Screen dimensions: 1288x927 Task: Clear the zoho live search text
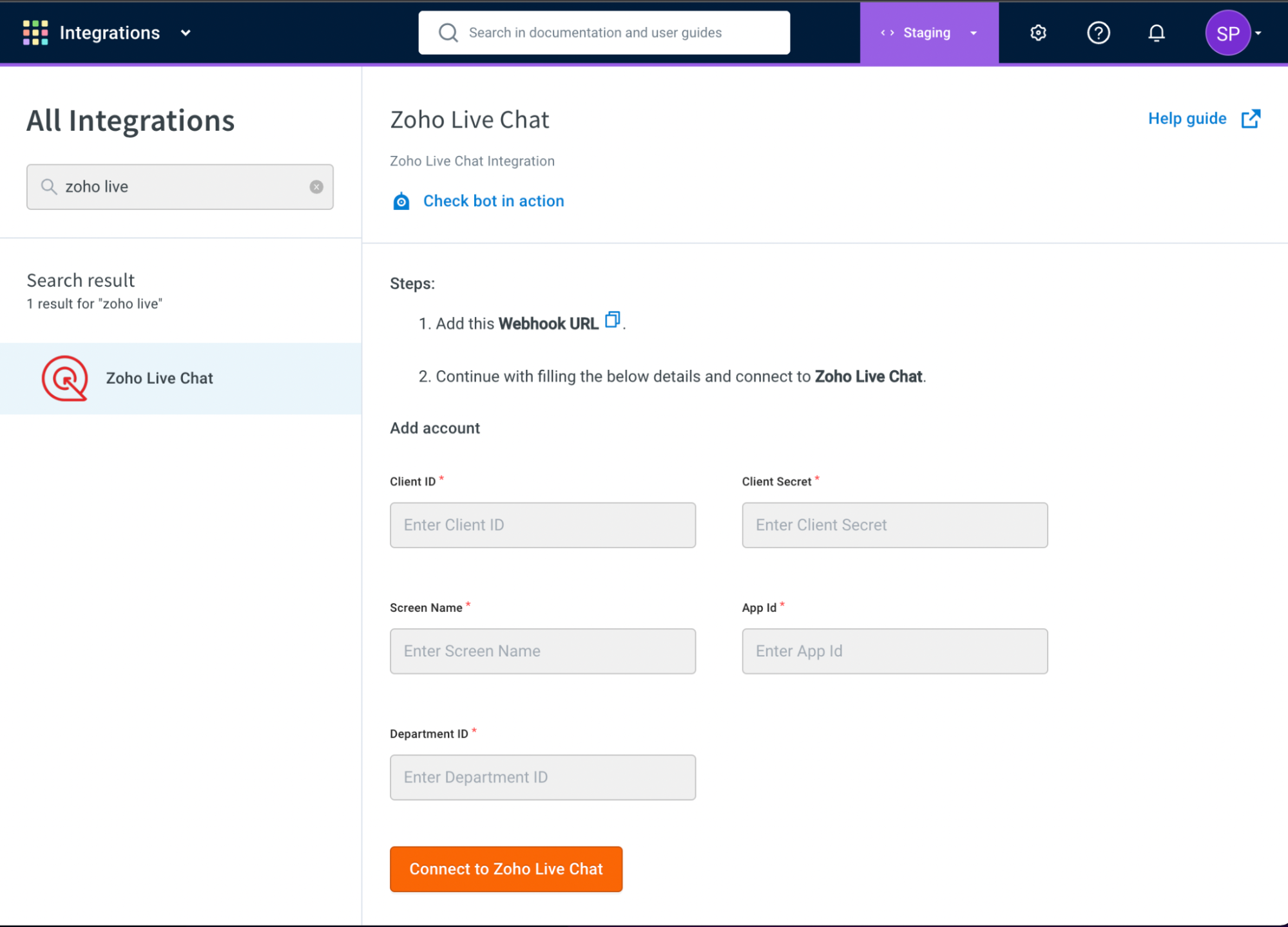click(x=316, y=187)
